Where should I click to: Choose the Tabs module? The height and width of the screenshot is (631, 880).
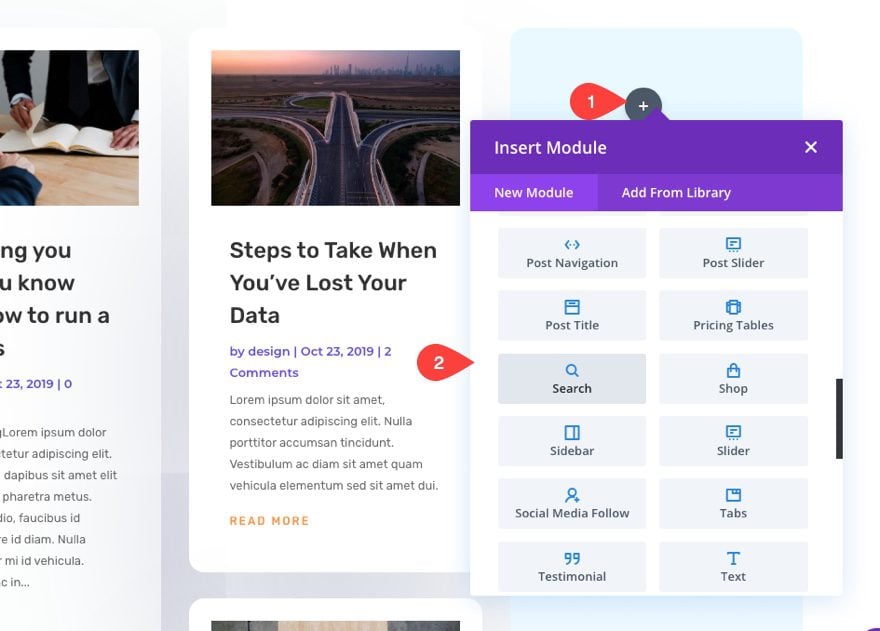[x=733, y=504]
